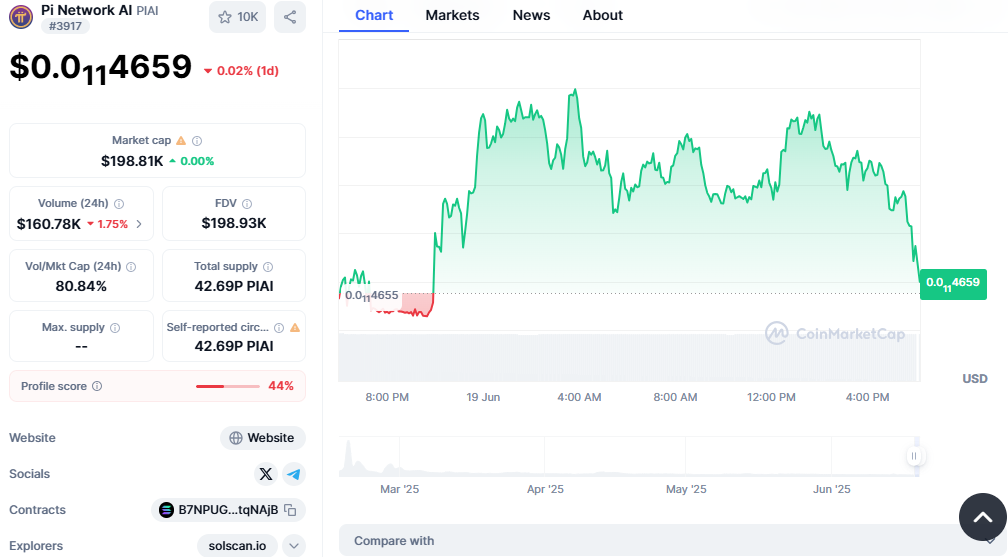This screenshot has height=557, width=1008.
Task: Open the Self-reported circulating supply info icon
Action: pyautogui.click(x=279, y=328)
